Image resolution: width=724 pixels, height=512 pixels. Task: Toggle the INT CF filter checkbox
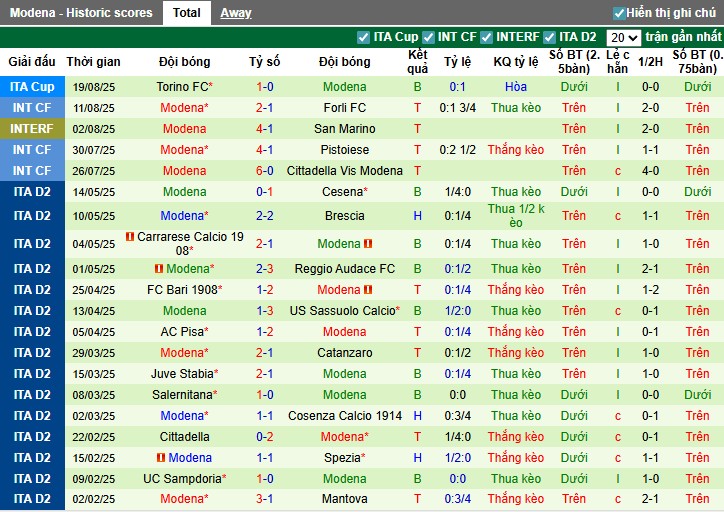click(x=428, y=37)
